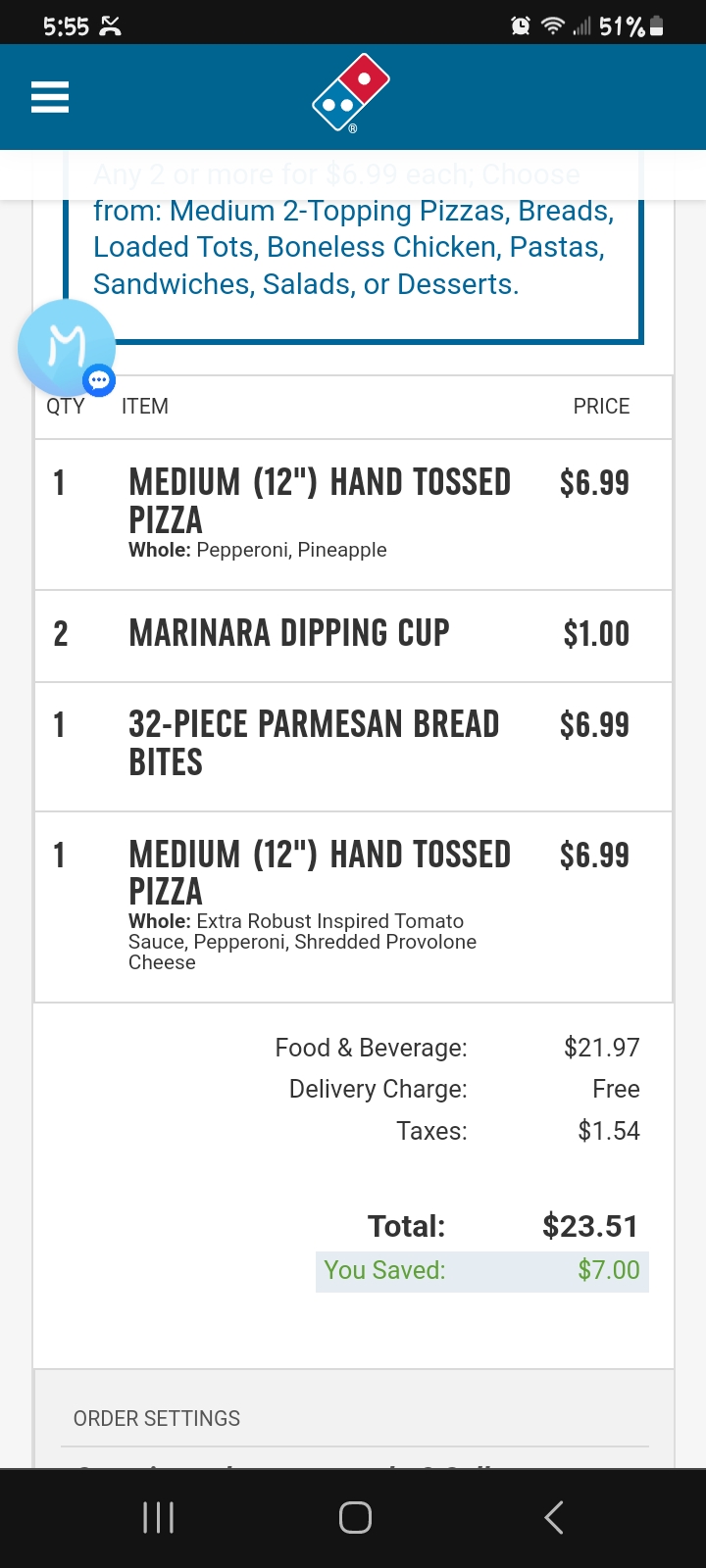The height and width of the screenshot is (1568, 706).
Task: Tap the Order Settings section header
Action: [x=157, y=1418]
